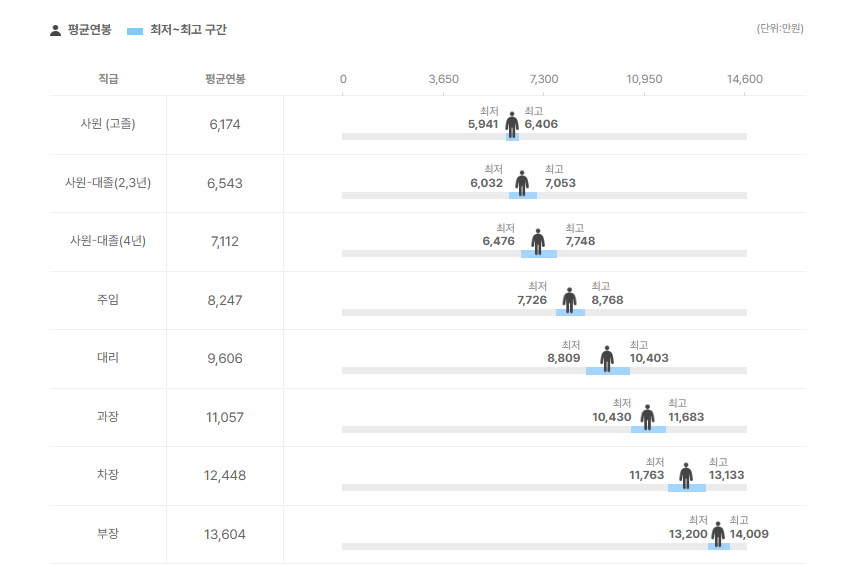Select the 부장 position label
854x577 pixels.
click(x=108, y=534)
